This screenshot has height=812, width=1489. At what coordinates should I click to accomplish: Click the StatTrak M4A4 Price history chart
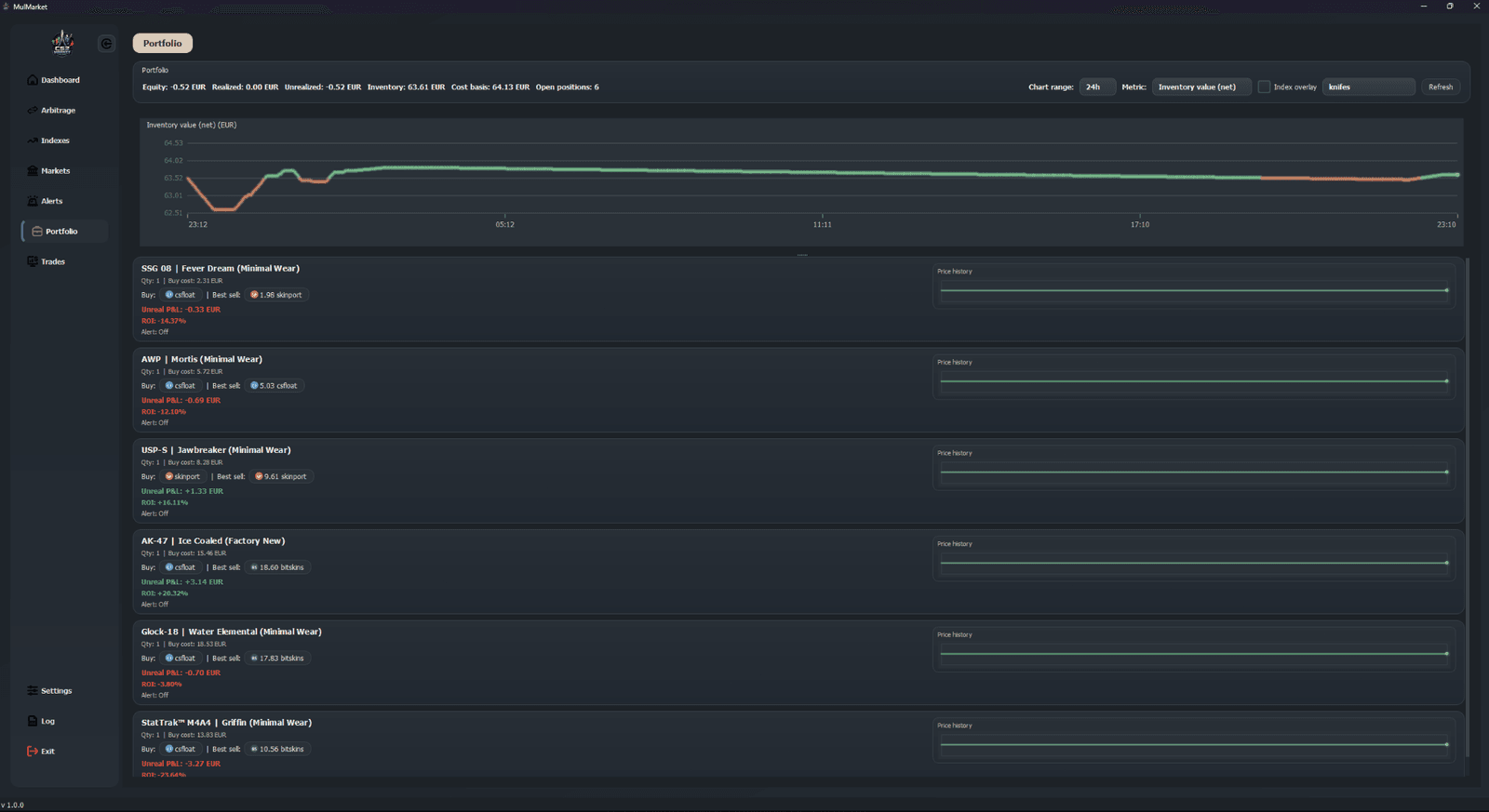tap(1194, 744)
